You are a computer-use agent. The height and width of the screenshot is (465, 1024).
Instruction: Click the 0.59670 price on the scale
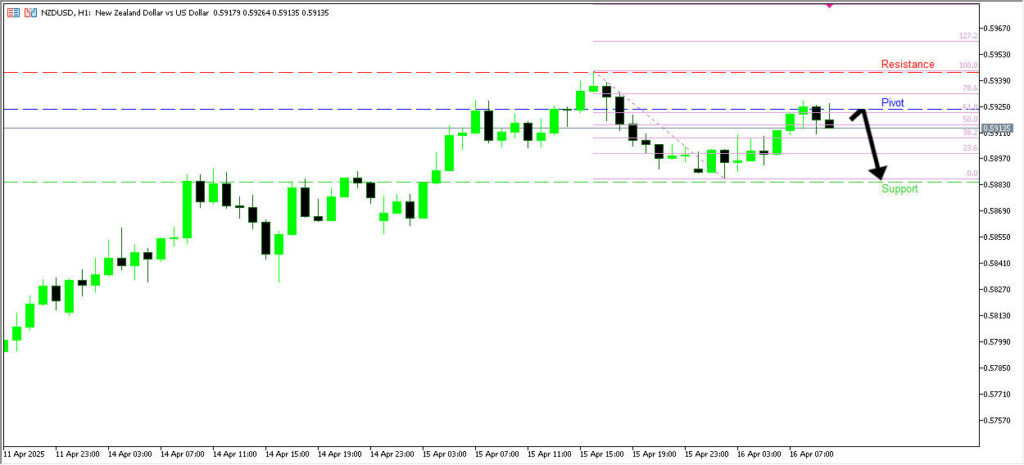1000,28
